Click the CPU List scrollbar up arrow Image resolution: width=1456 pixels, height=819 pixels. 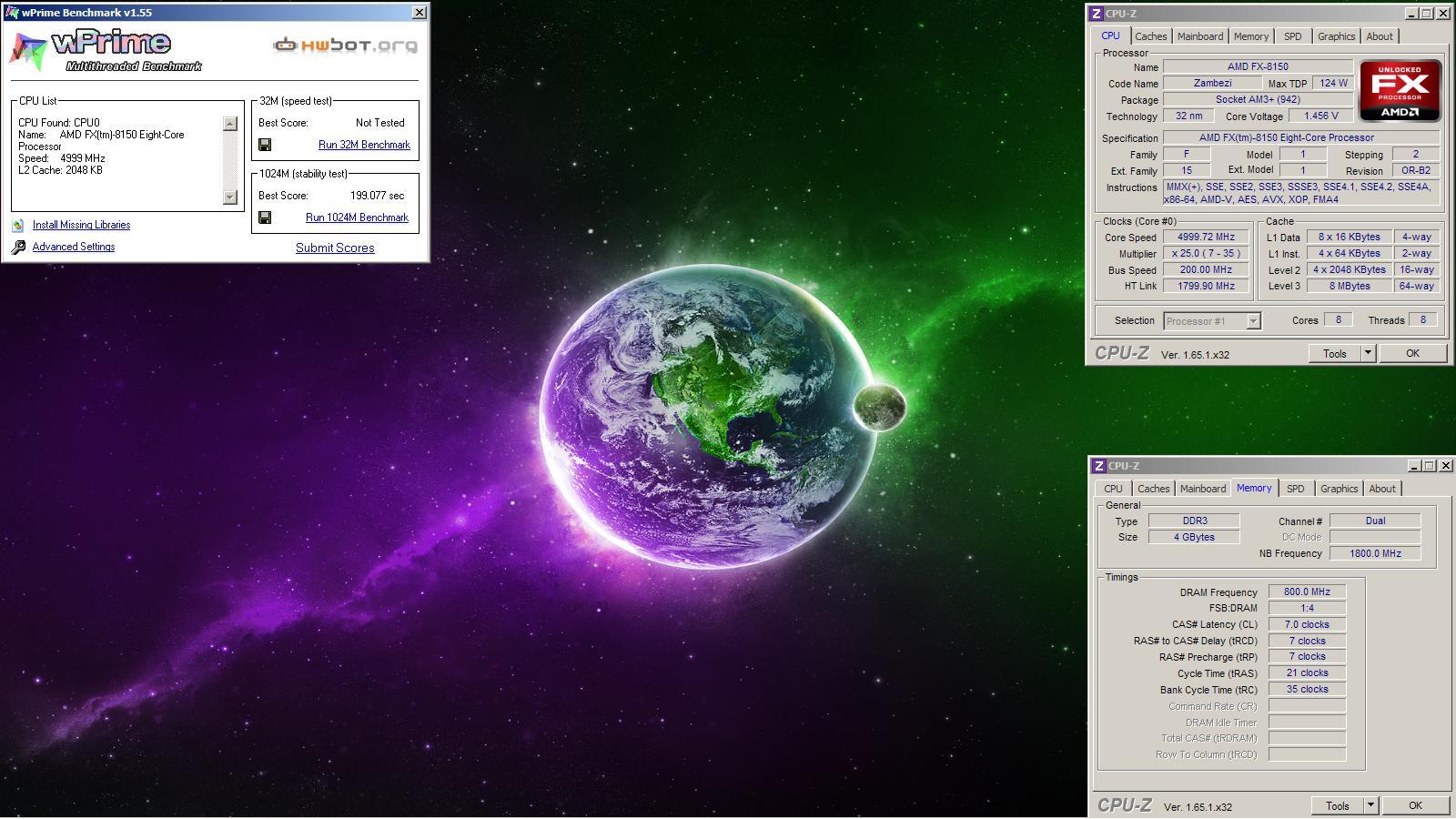pyautogui.click(x=229, y=124)
